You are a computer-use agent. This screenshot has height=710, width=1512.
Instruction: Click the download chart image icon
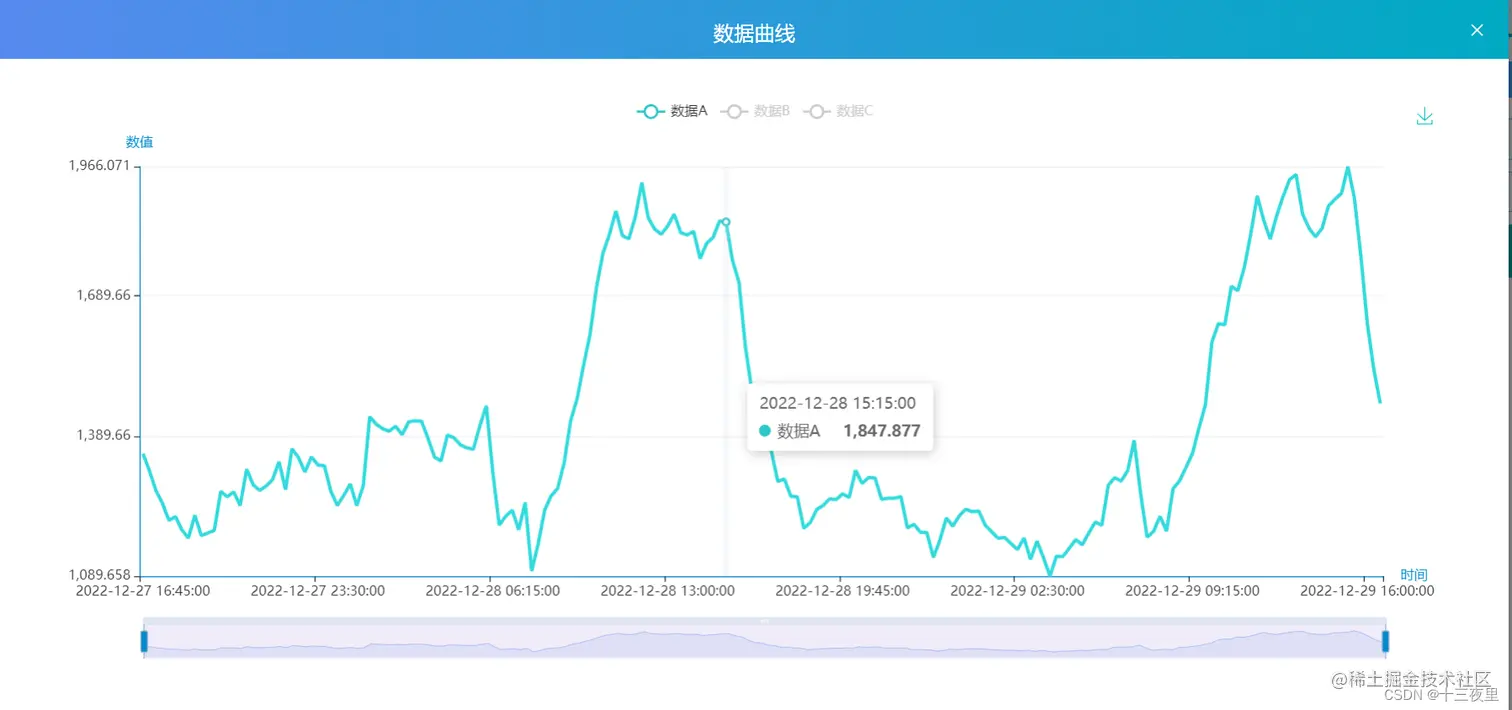(x=1424, y=117)
